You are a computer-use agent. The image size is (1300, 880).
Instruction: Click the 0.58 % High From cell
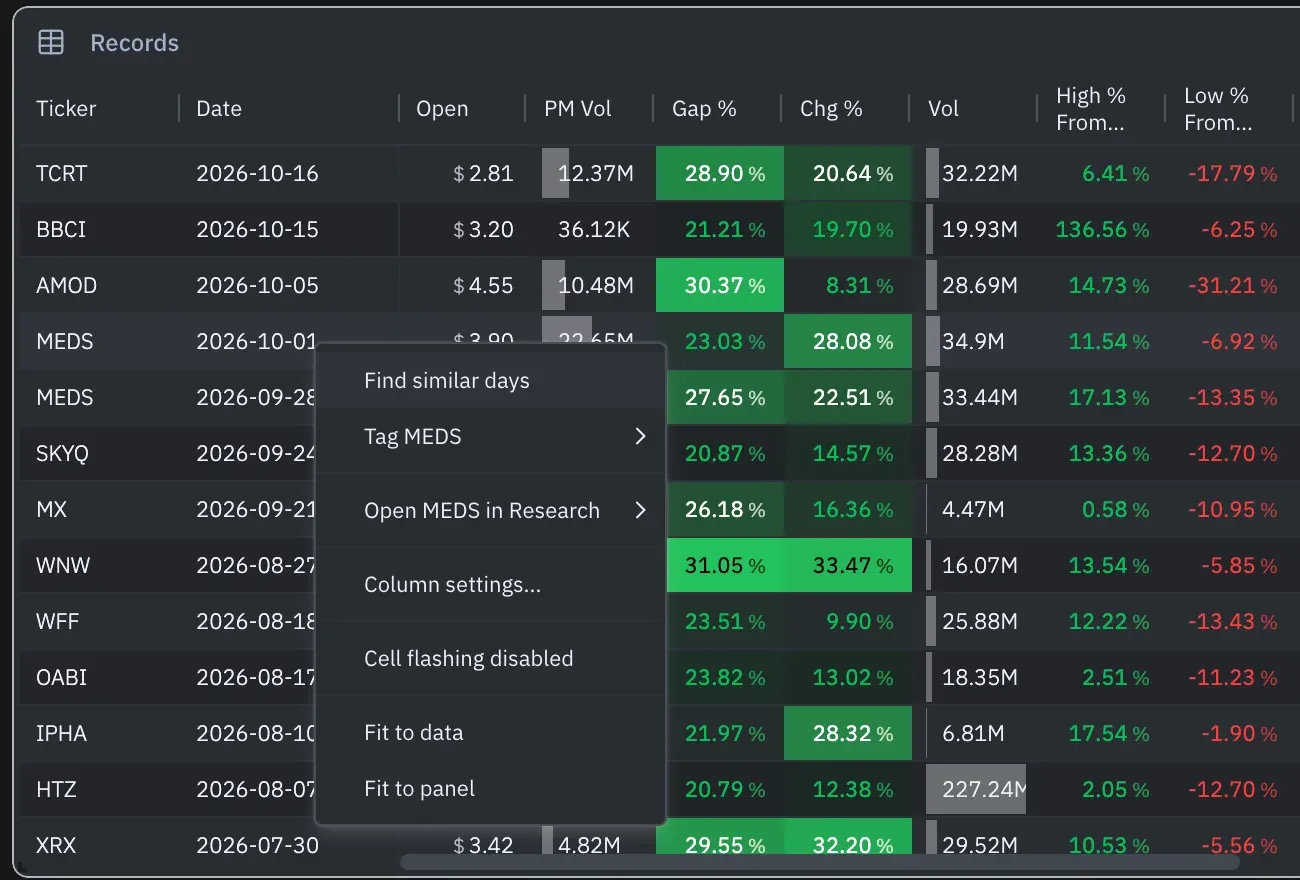[1103, 510]
